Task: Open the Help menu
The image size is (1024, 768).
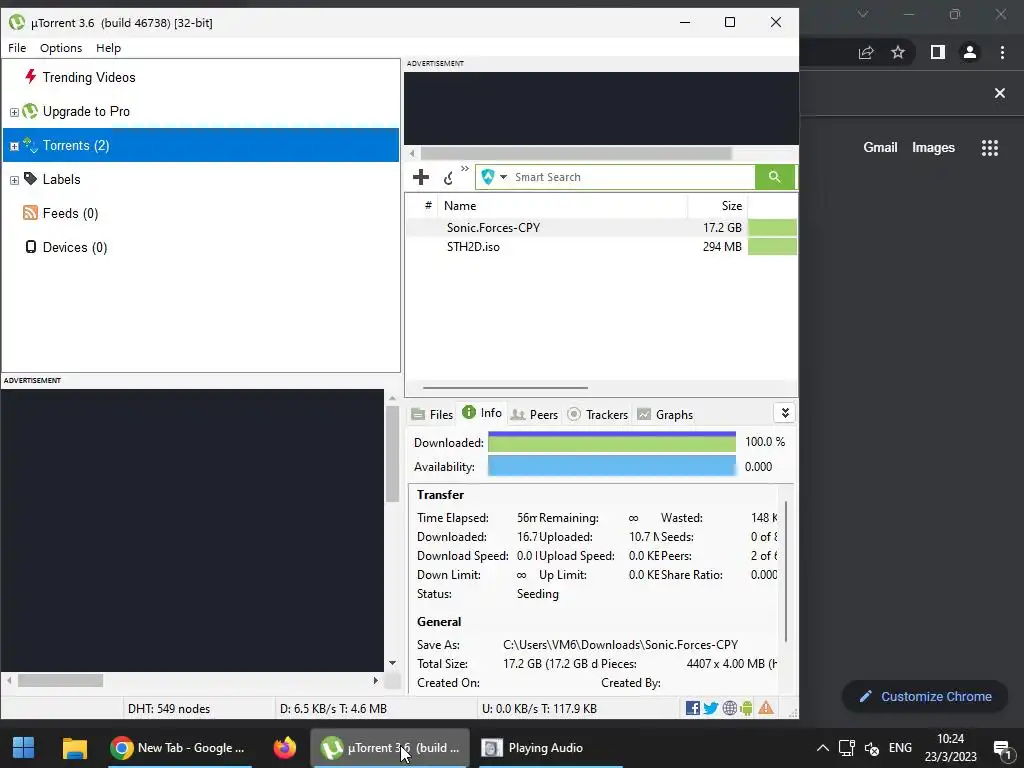Action: [x=108, y=48]
